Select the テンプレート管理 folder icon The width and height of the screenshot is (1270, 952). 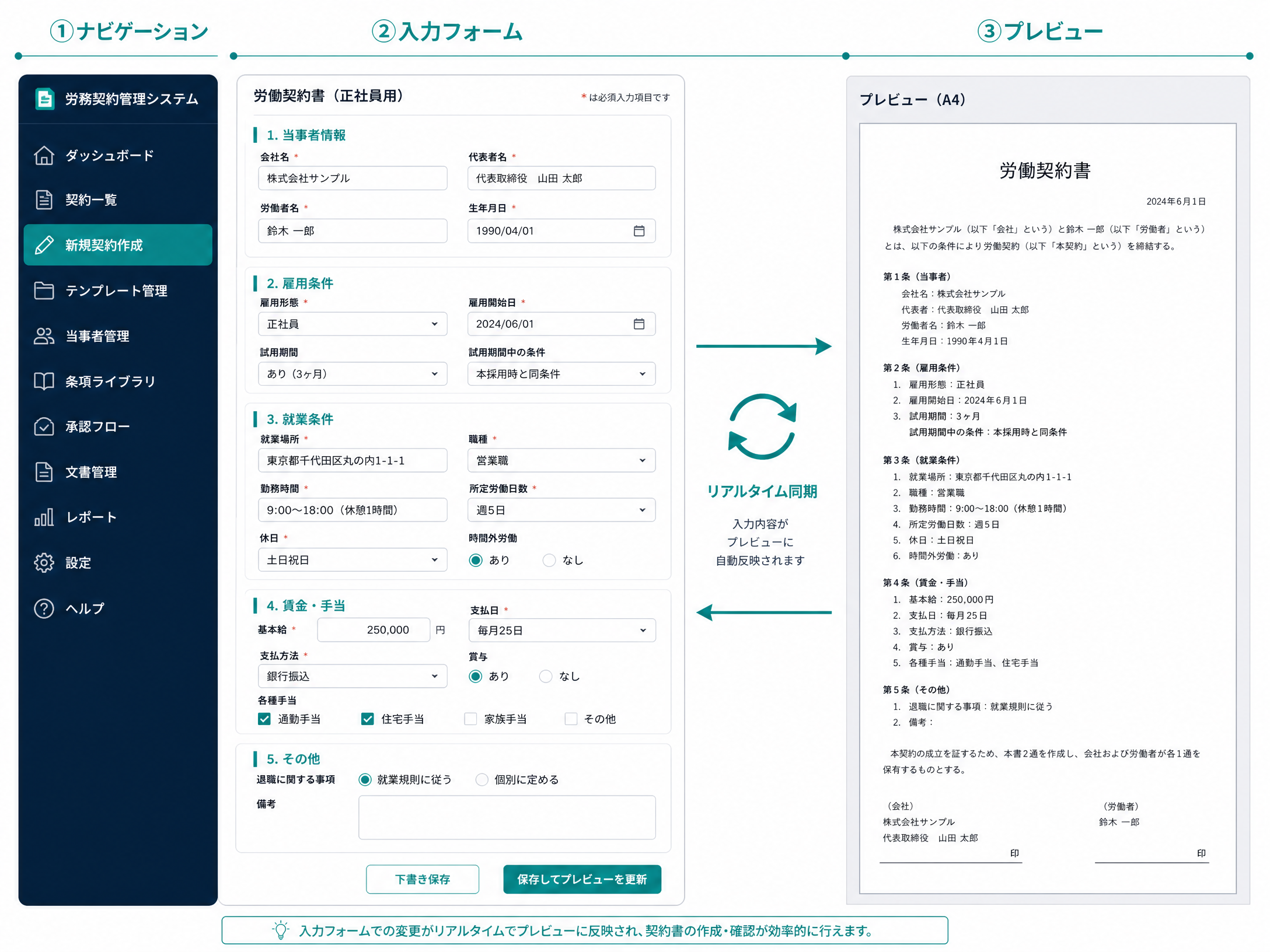(x=44, y=290)
